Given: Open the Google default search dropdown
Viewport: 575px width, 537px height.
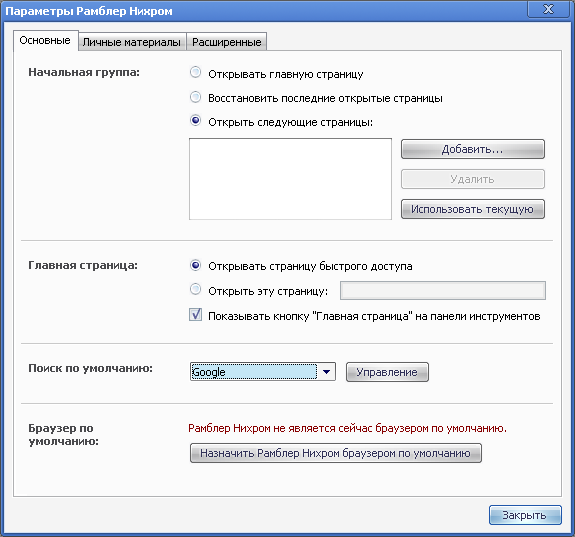Looking at the screenshot, I should coord(263,372).
